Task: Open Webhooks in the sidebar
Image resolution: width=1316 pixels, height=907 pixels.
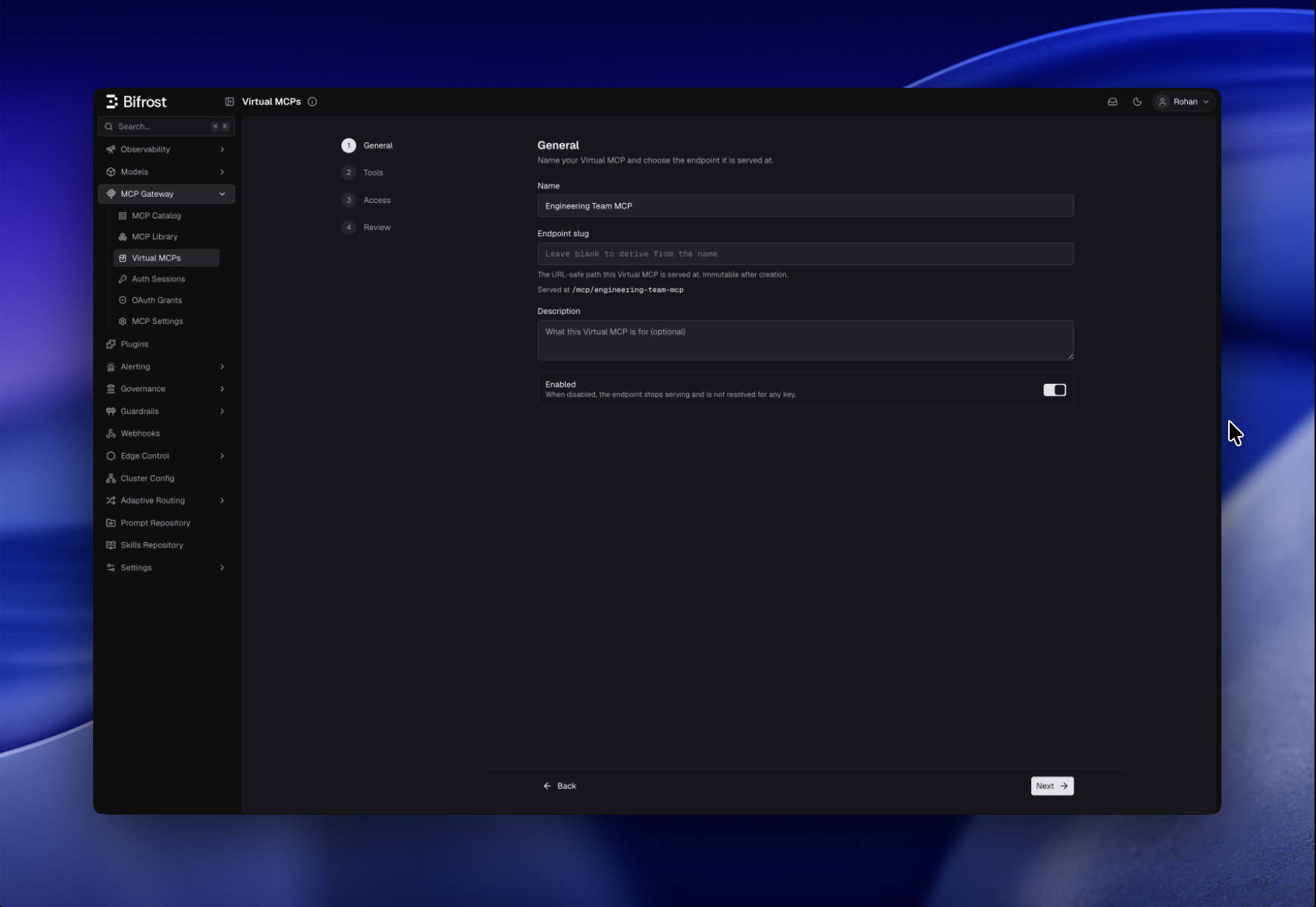Action: (166, 434)
